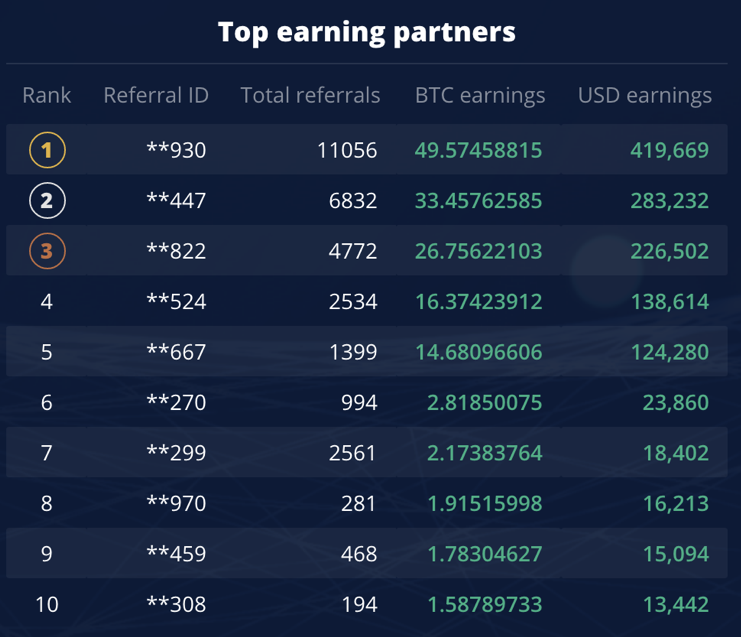Image resolution: width=741 pixels, height=637 pixels.
Task: Click the gold rank 1 medal icon
Action: click(x=47, y=151)
